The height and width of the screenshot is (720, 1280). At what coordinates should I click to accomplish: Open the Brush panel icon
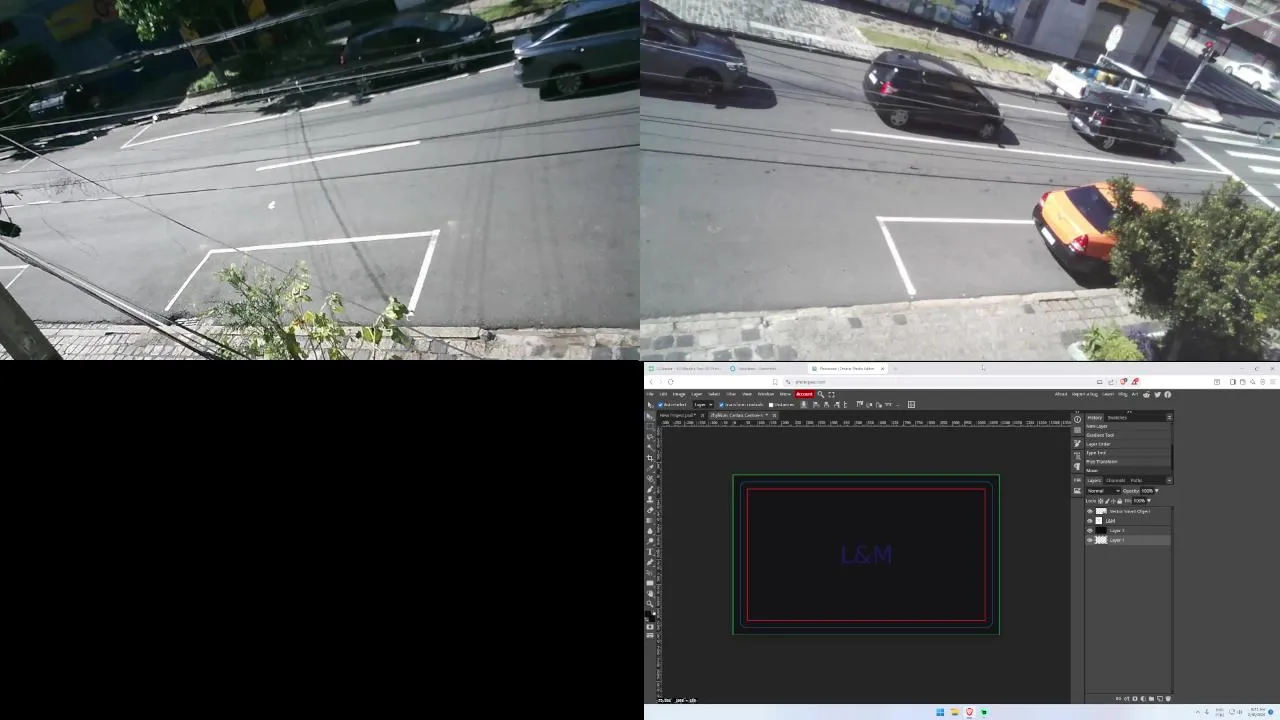coord(1077,443)
